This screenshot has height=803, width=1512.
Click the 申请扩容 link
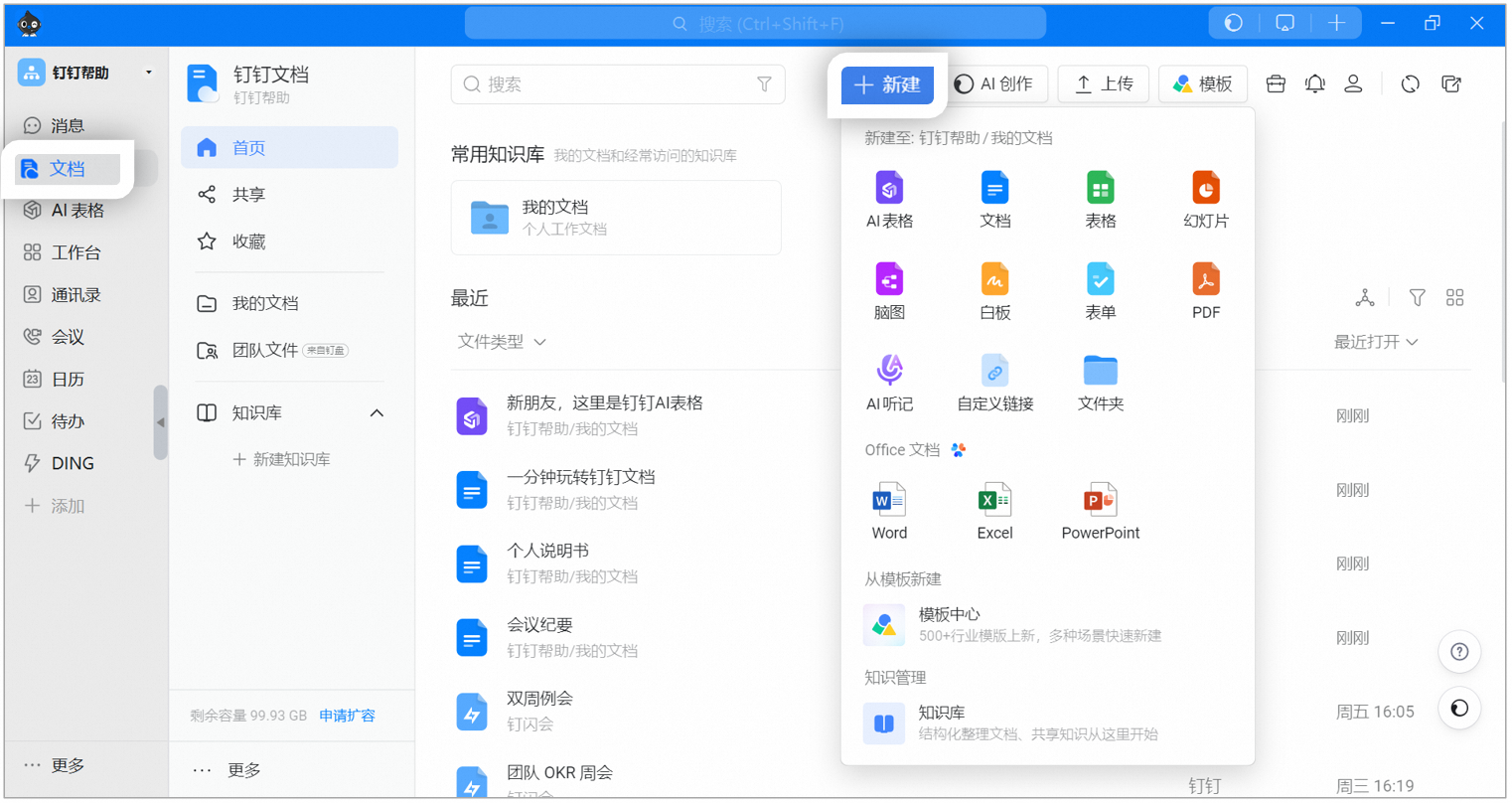click(347, 716)
